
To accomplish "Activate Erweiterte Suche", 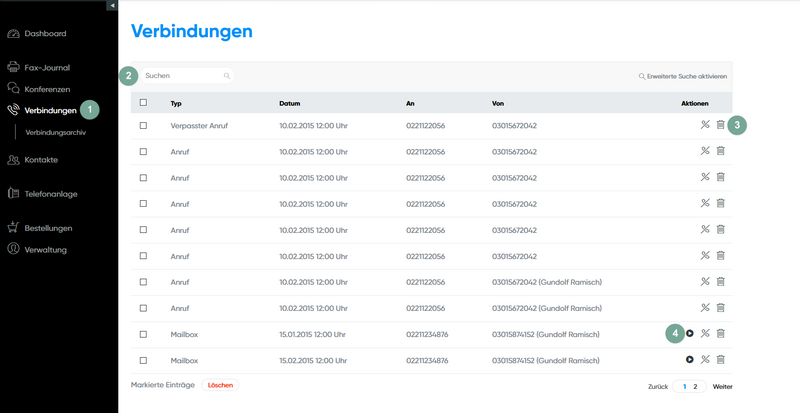I will 686,76.
